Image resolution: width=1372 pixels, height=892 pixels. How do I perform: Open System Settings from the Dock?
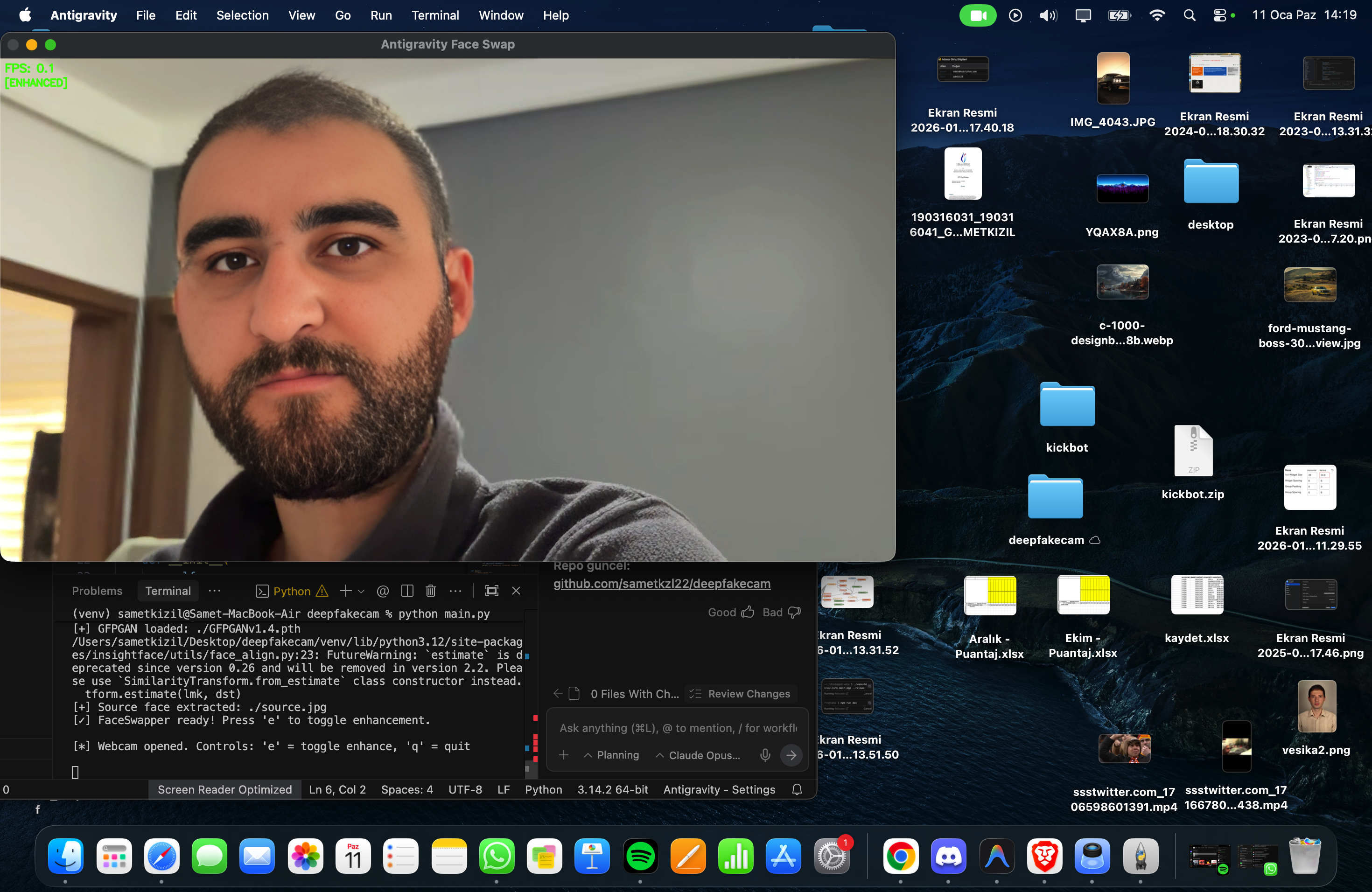pyautogui.click(x=832, y=856)
